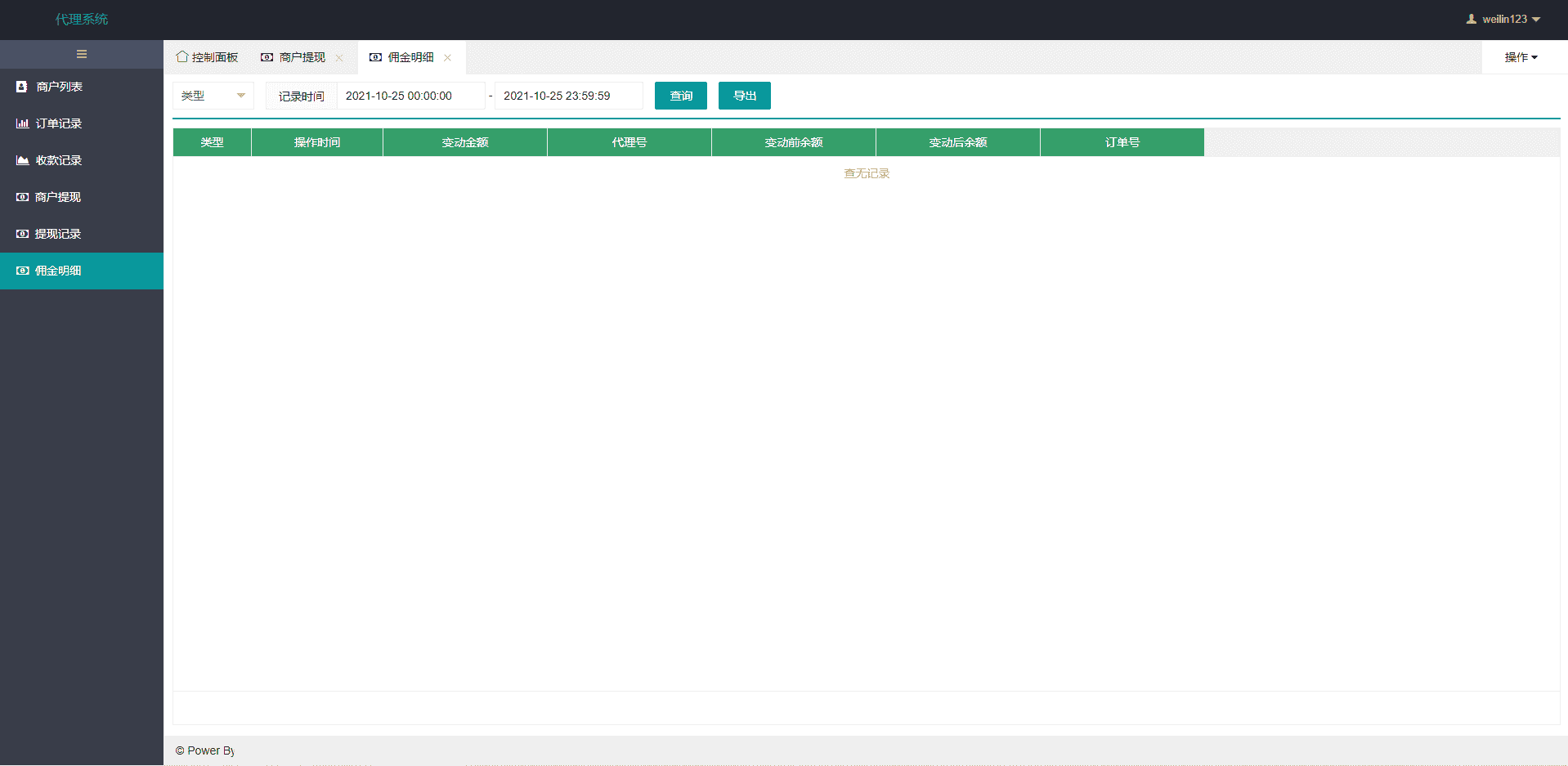Click the 提现记录 money icon in sidebar

[22, 234]
